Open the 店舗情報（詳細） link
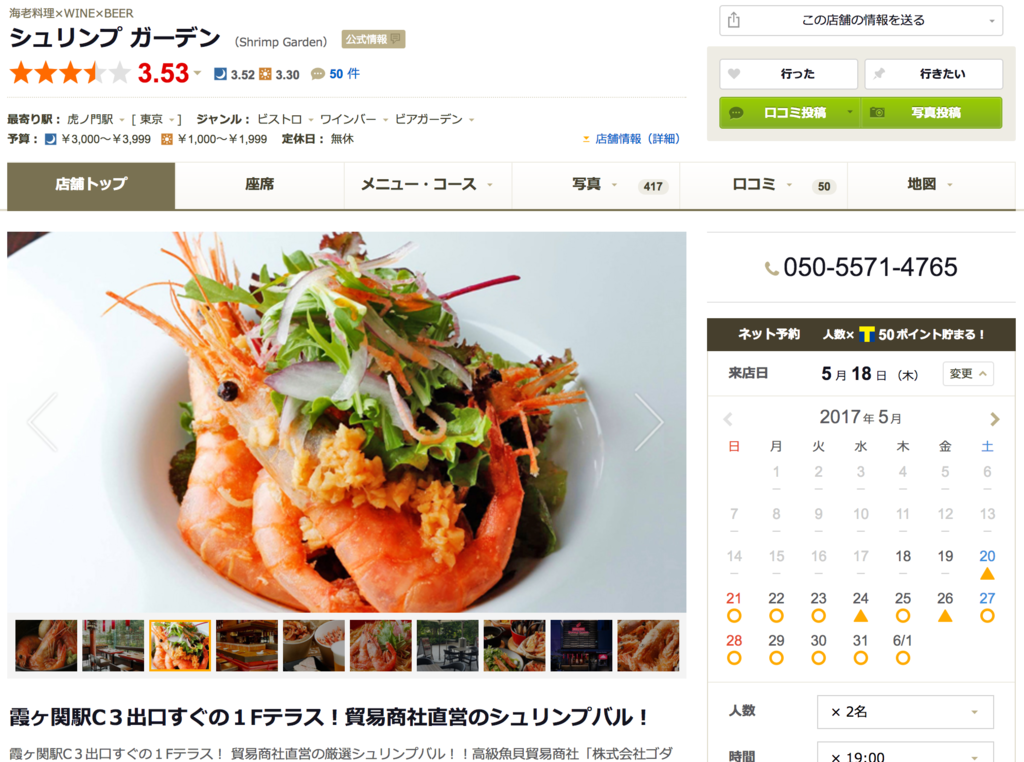The image size is (1024, 762). click(631, 138)
